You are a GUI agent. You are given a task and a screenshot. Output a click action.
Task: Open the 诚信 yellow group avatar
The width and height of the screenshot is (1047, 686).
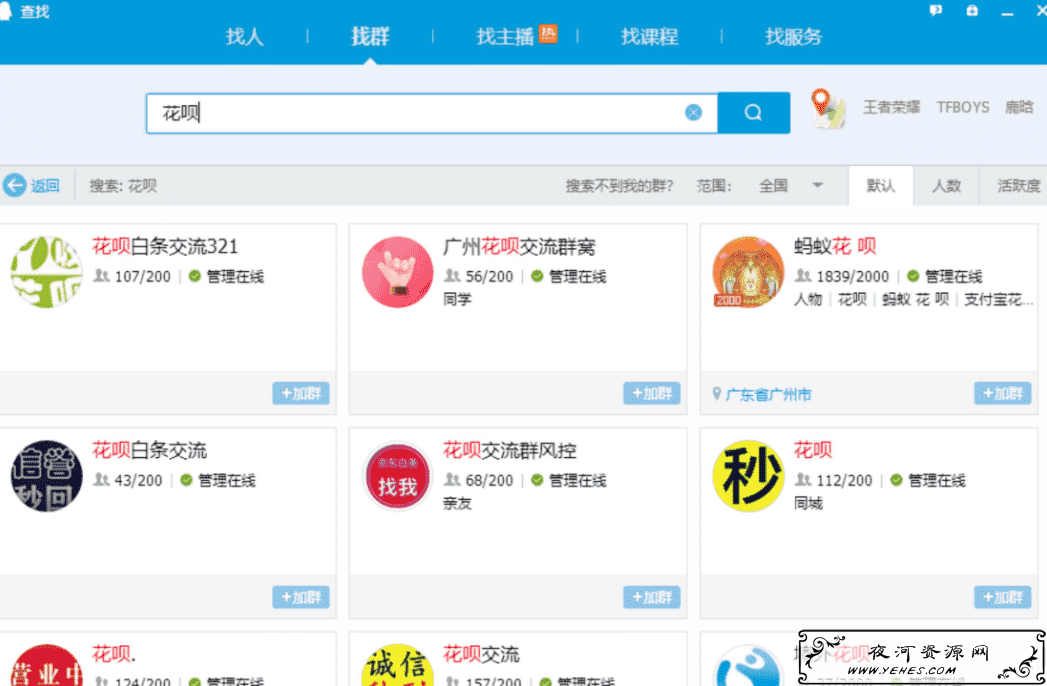pos(397,665)
